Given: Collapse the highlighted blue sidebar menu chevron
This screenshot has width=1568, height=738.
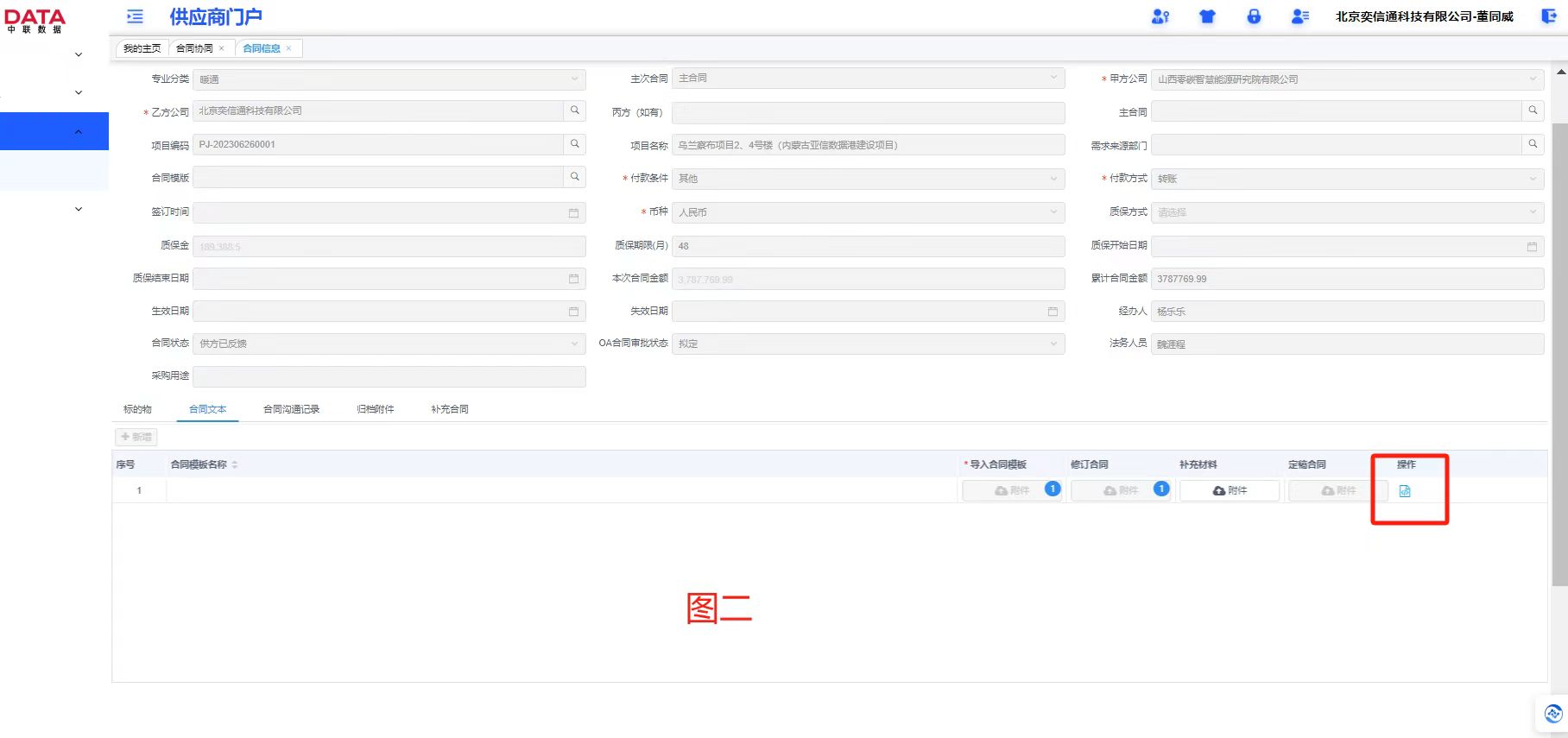Looking at the screenshot, I should point(79,131).
